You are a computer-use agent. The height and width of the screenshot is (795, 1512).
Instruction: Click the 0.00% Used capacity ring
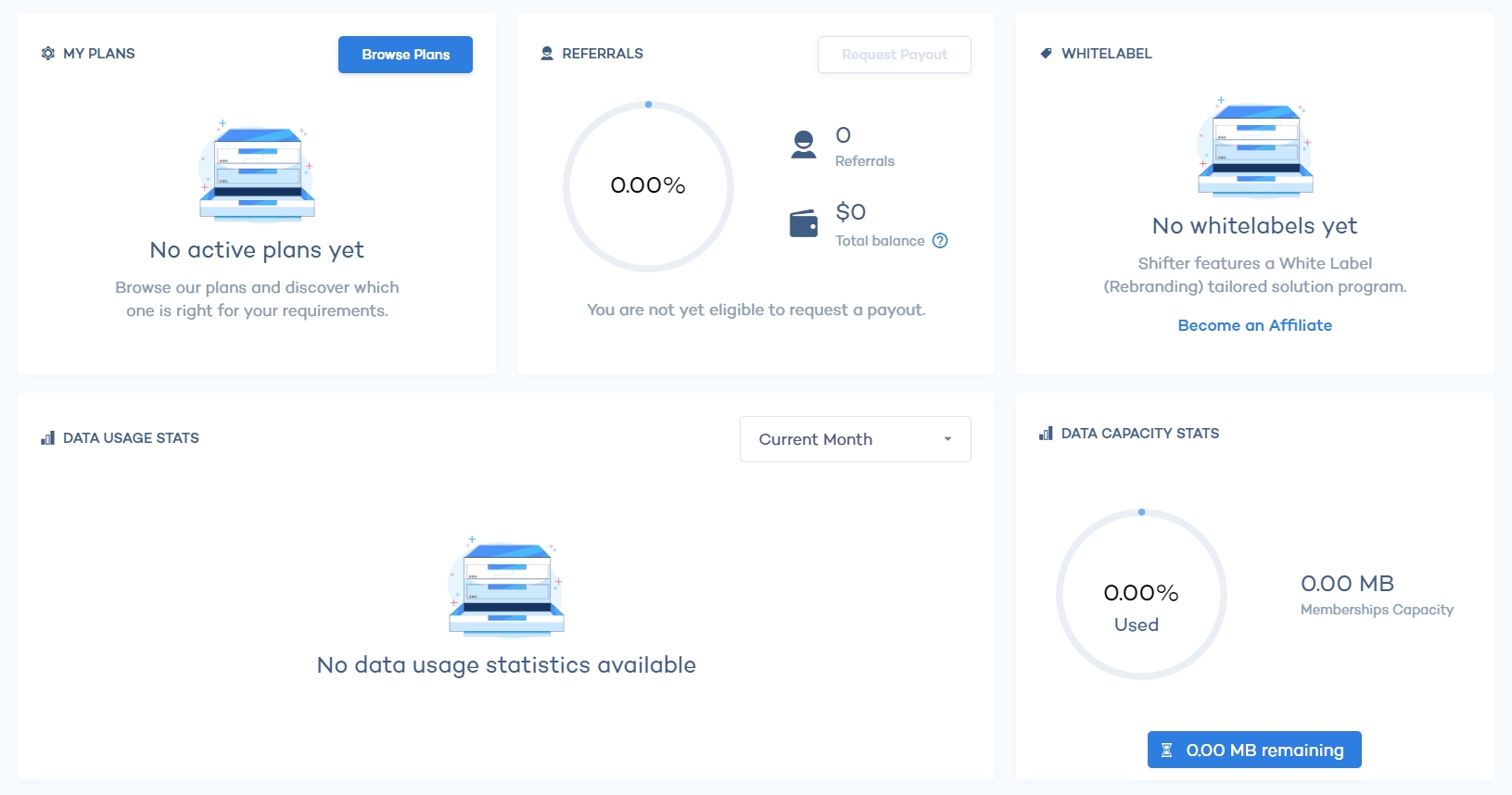click(x=1141, y=594)
